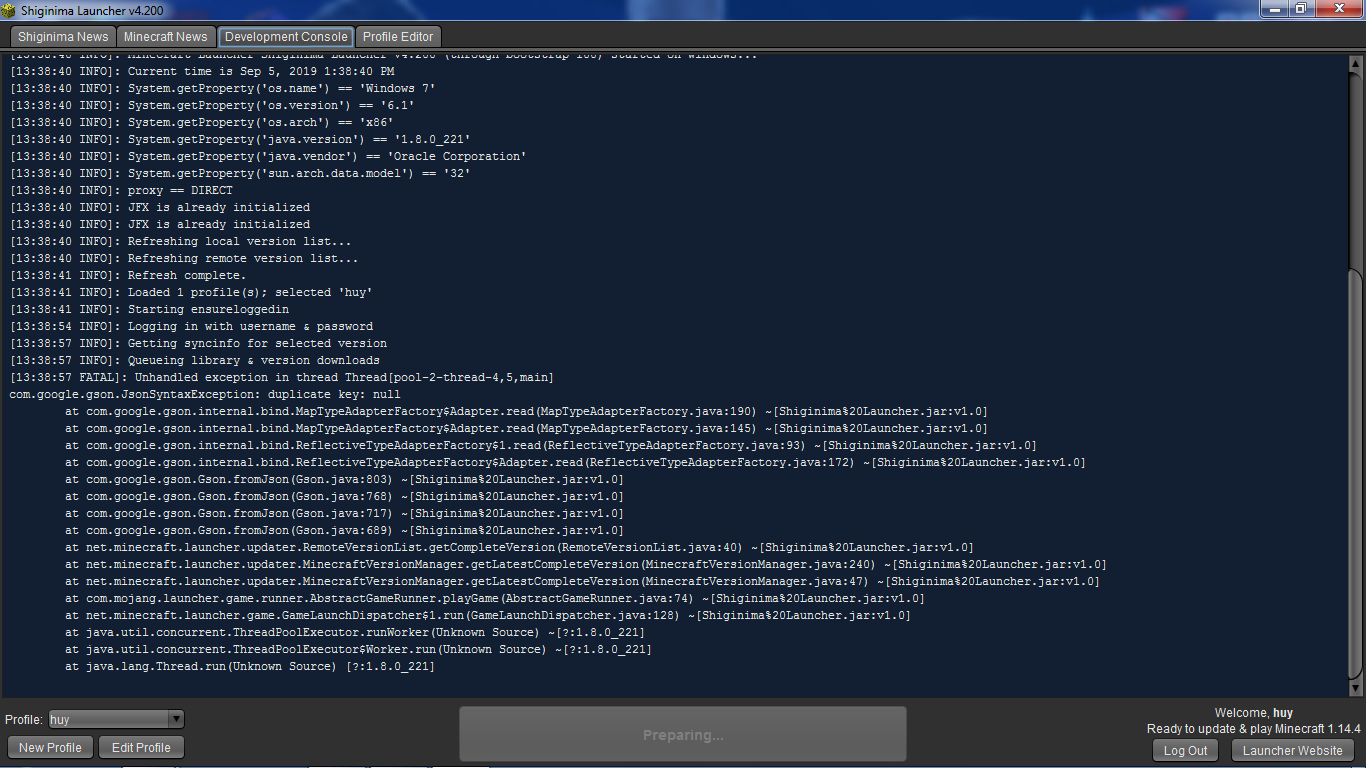
Task: Click stack line 'RemoteVersionList.java:40'
Action: [520, 547]
